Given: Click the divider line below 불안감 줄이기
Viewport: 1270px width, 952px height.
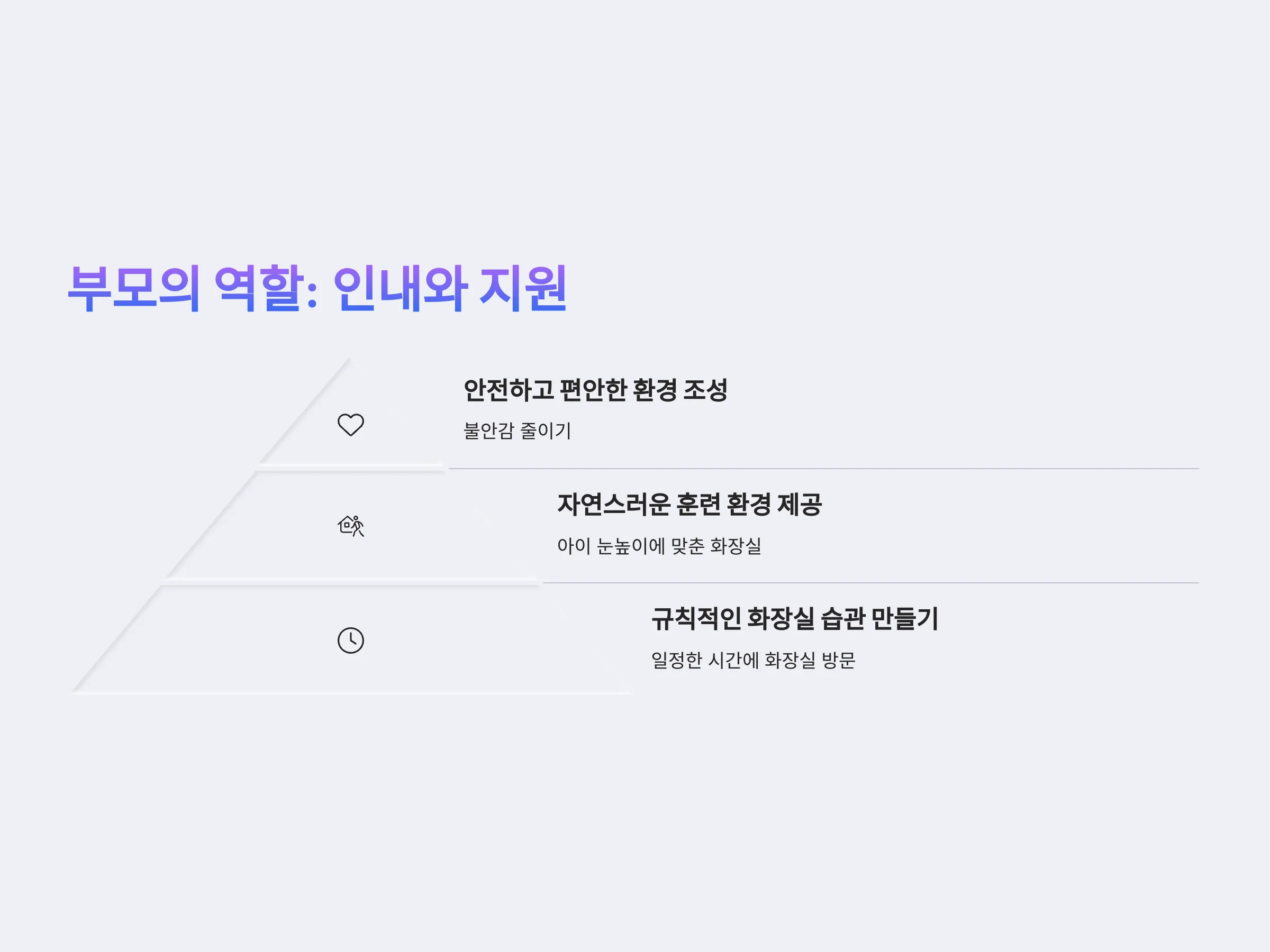Looking at the screenshot, I should [823, 468].
